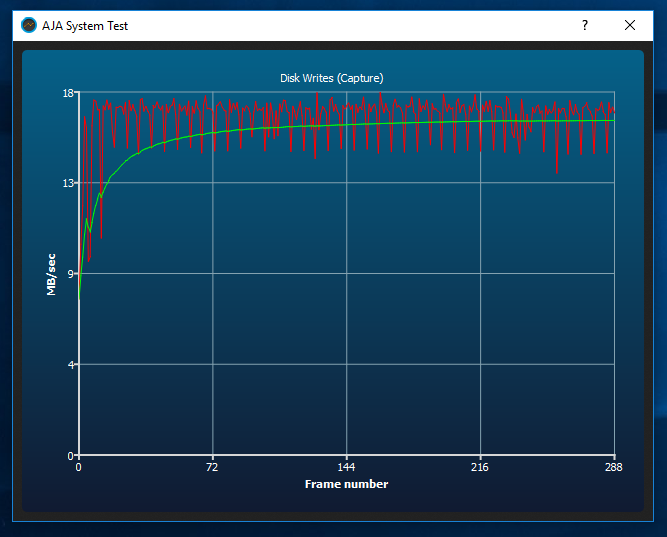Screen dimensions: 667x537
Task: Click the 216 label on x-axis
Action: point(480,467)
